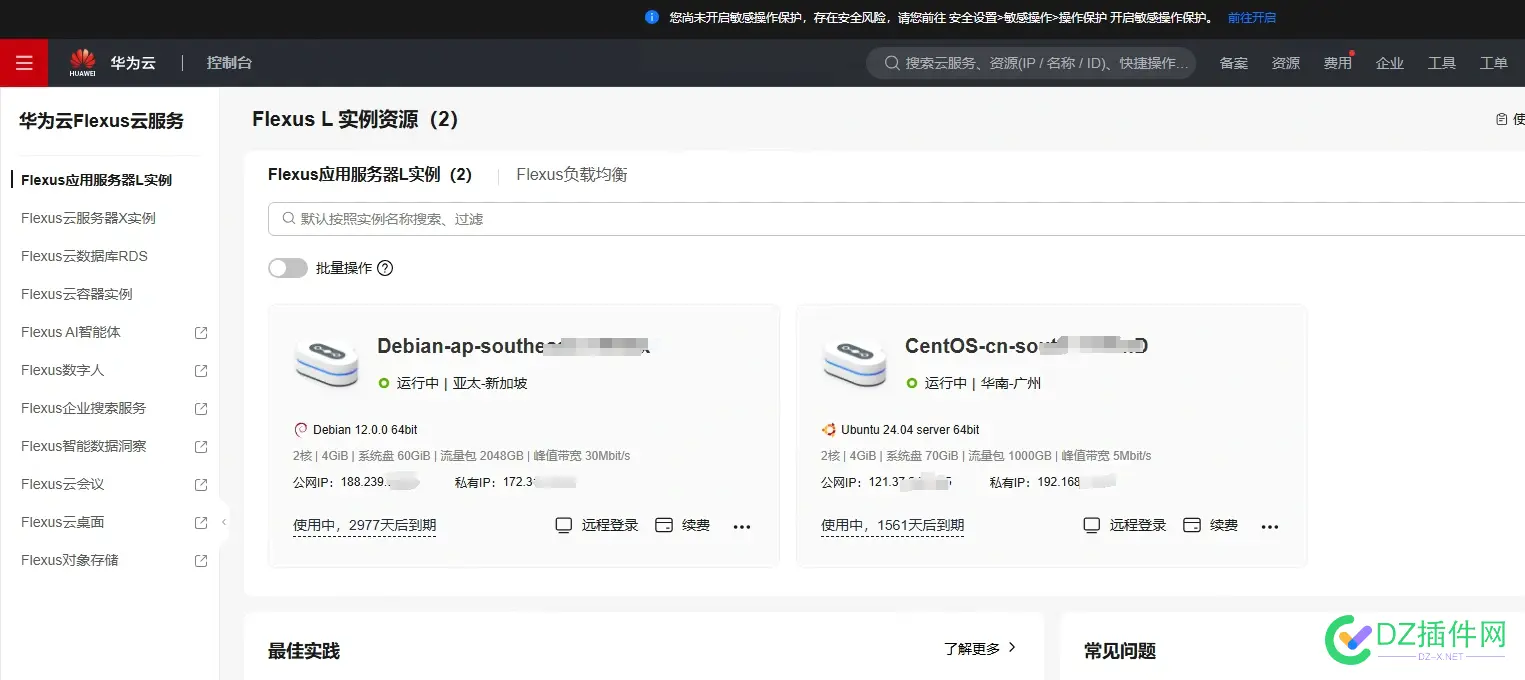Open more options ellipsis on CentOS card
This screenshot has height=680, width=1525.
(x=1270, y=526)
